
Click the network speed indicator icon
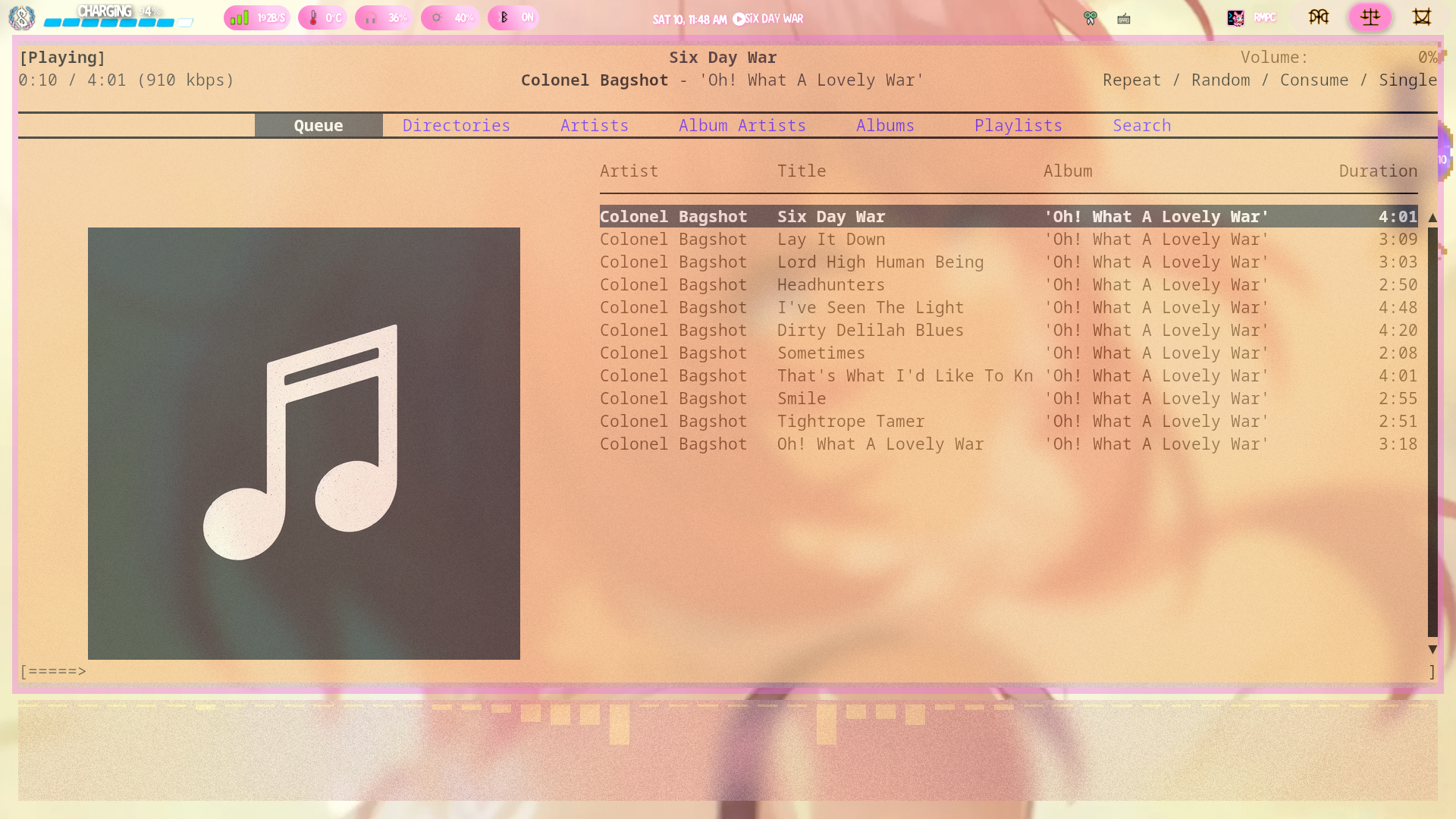coord(240,17)
